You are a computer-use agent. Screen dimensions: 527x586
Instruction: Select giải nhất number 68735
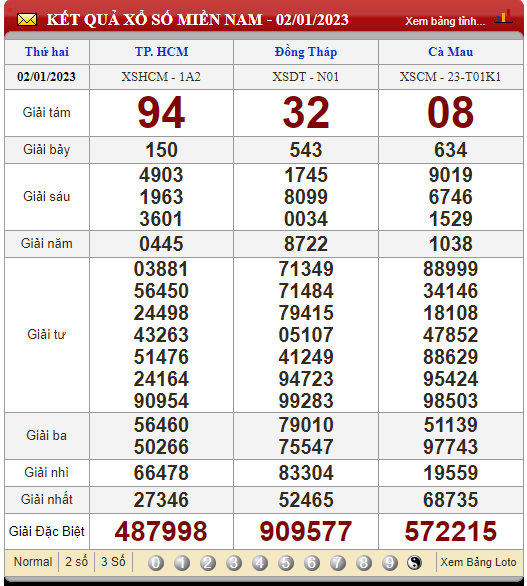(x=451, y=500)
